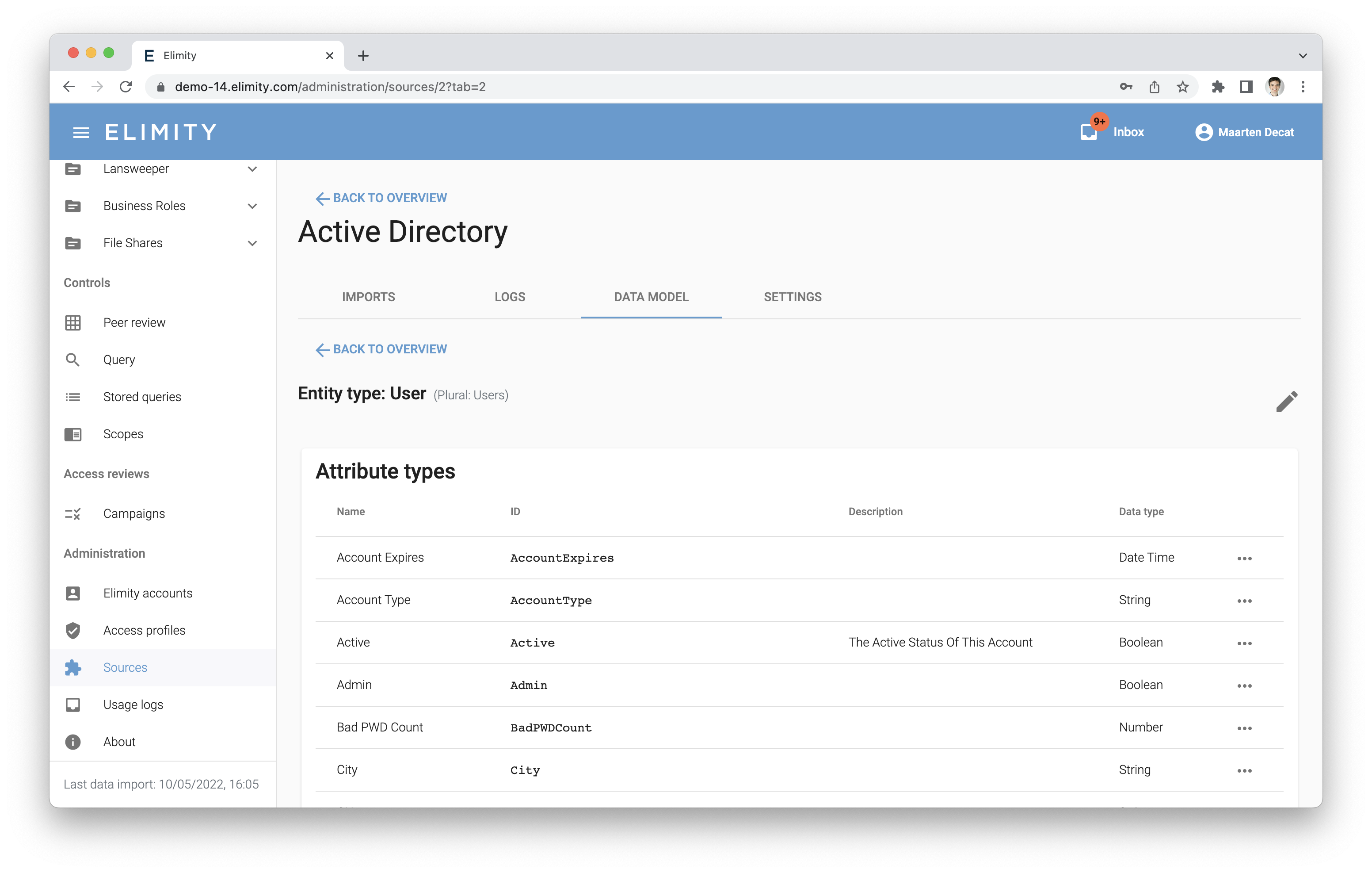Expand the File Shares sidebar section
1372x873 pixels.
252,243
